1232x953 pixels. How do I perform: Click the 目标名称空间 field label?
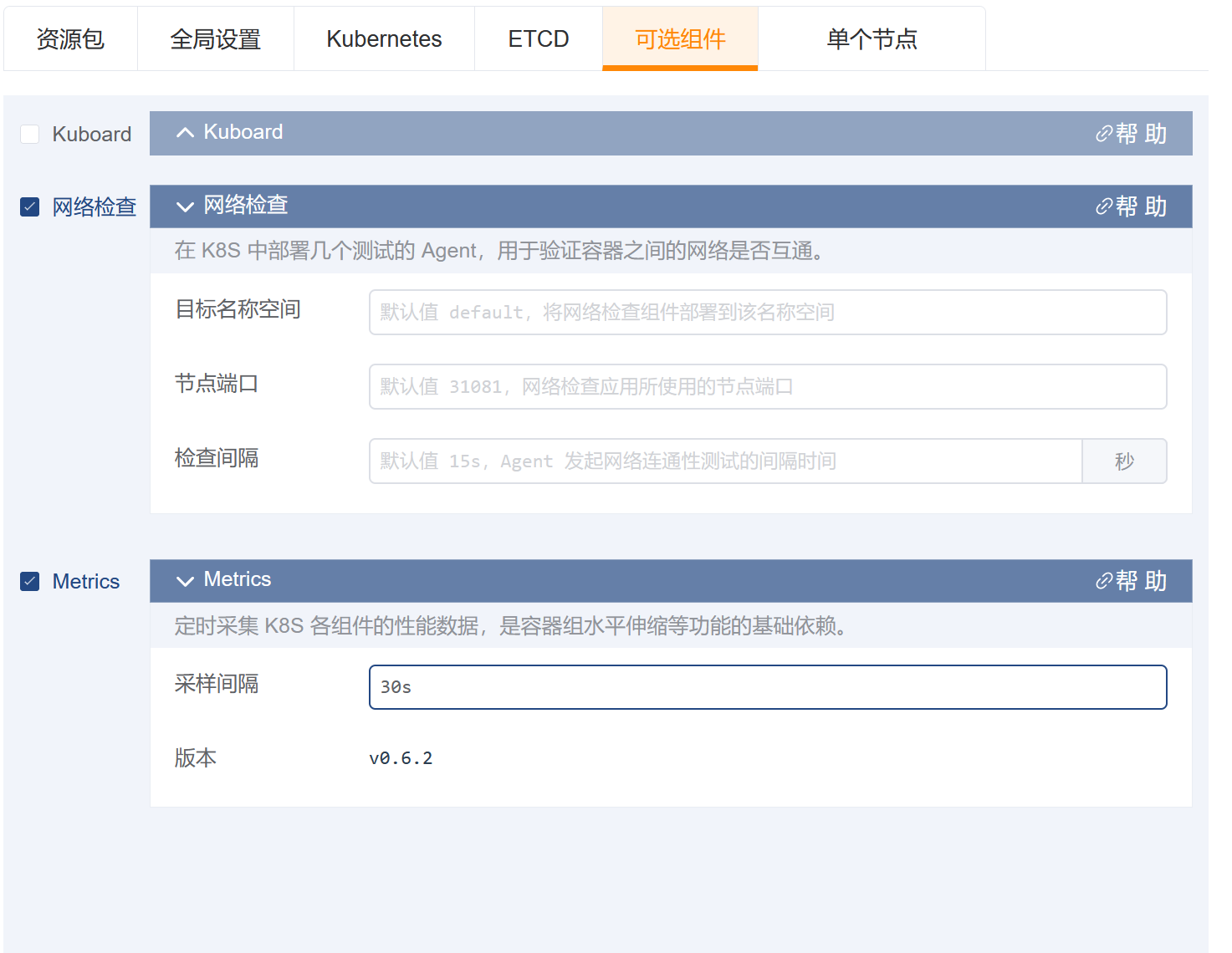pos(238,309)
